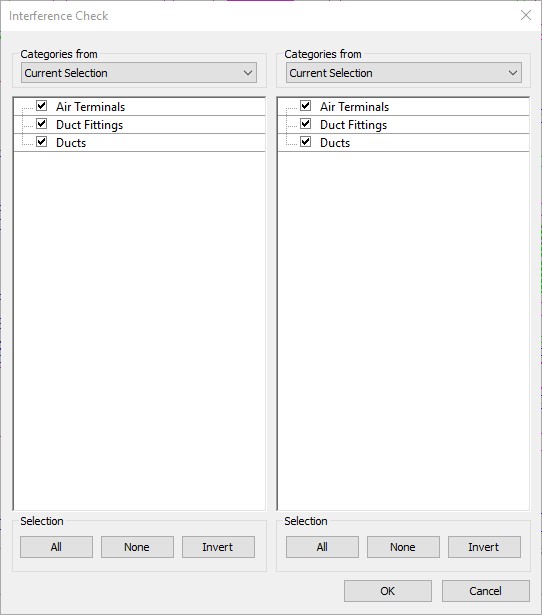The image size is (542, 615).
Task: Click the left Selection None button
Action: 137,547
